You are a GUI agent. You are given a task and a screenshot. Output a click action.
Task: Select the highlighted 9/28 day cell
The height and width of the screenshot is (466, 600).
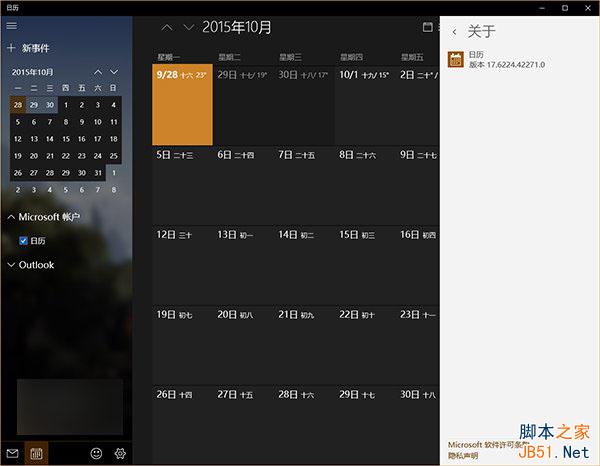click(183, 105)
